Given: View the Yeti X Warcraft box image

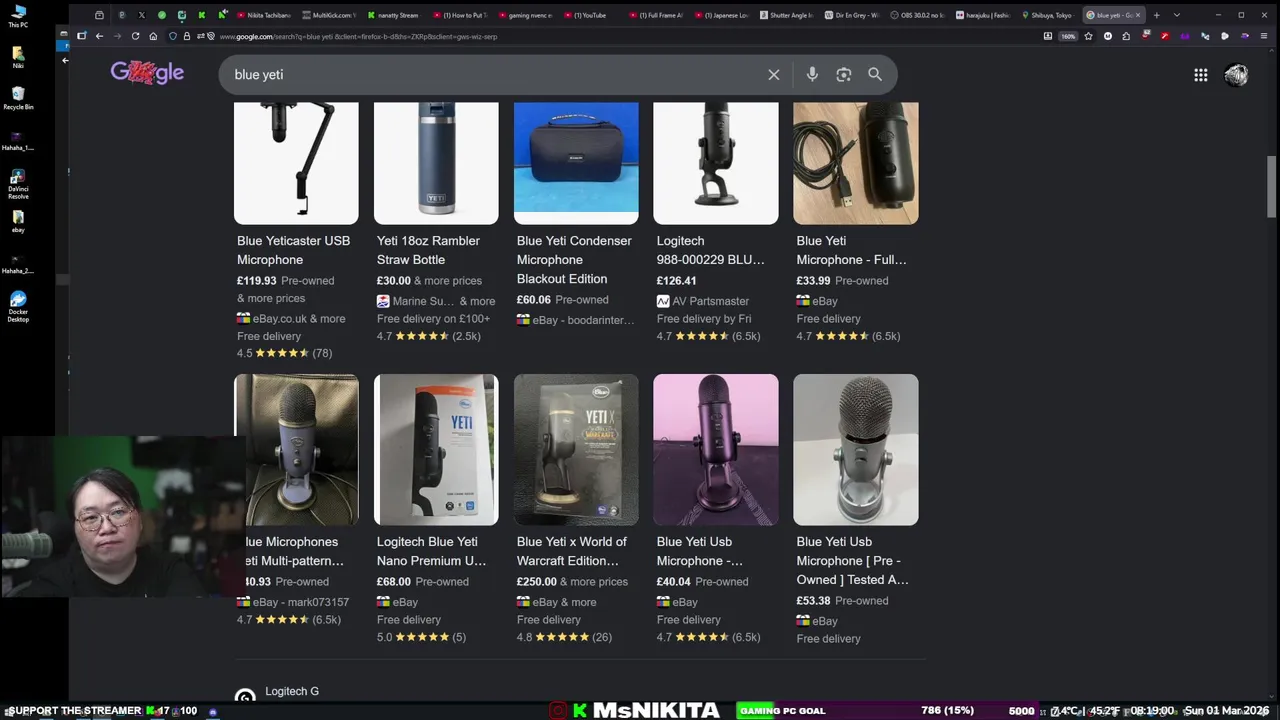Looking at the screenshot, I should [x=576, y=450].
